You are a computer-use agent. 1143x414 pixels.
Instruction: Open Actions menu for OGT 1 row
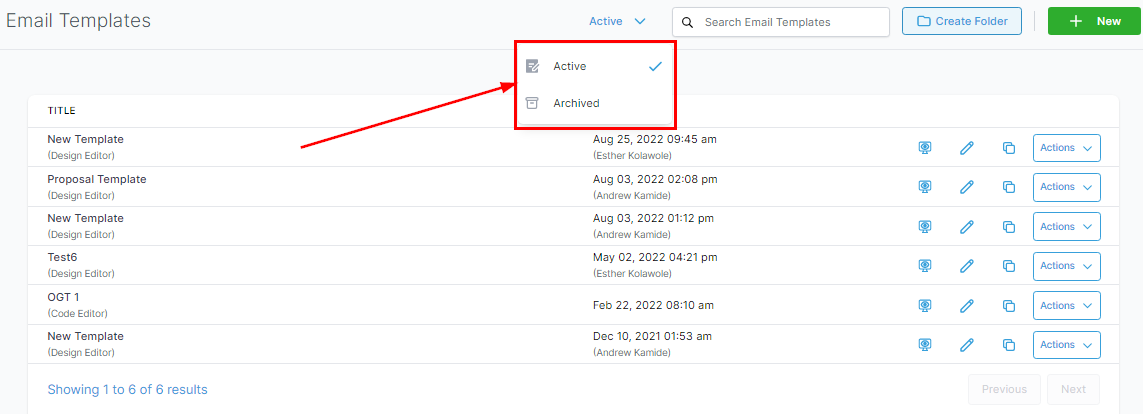tap(1066, 306)
